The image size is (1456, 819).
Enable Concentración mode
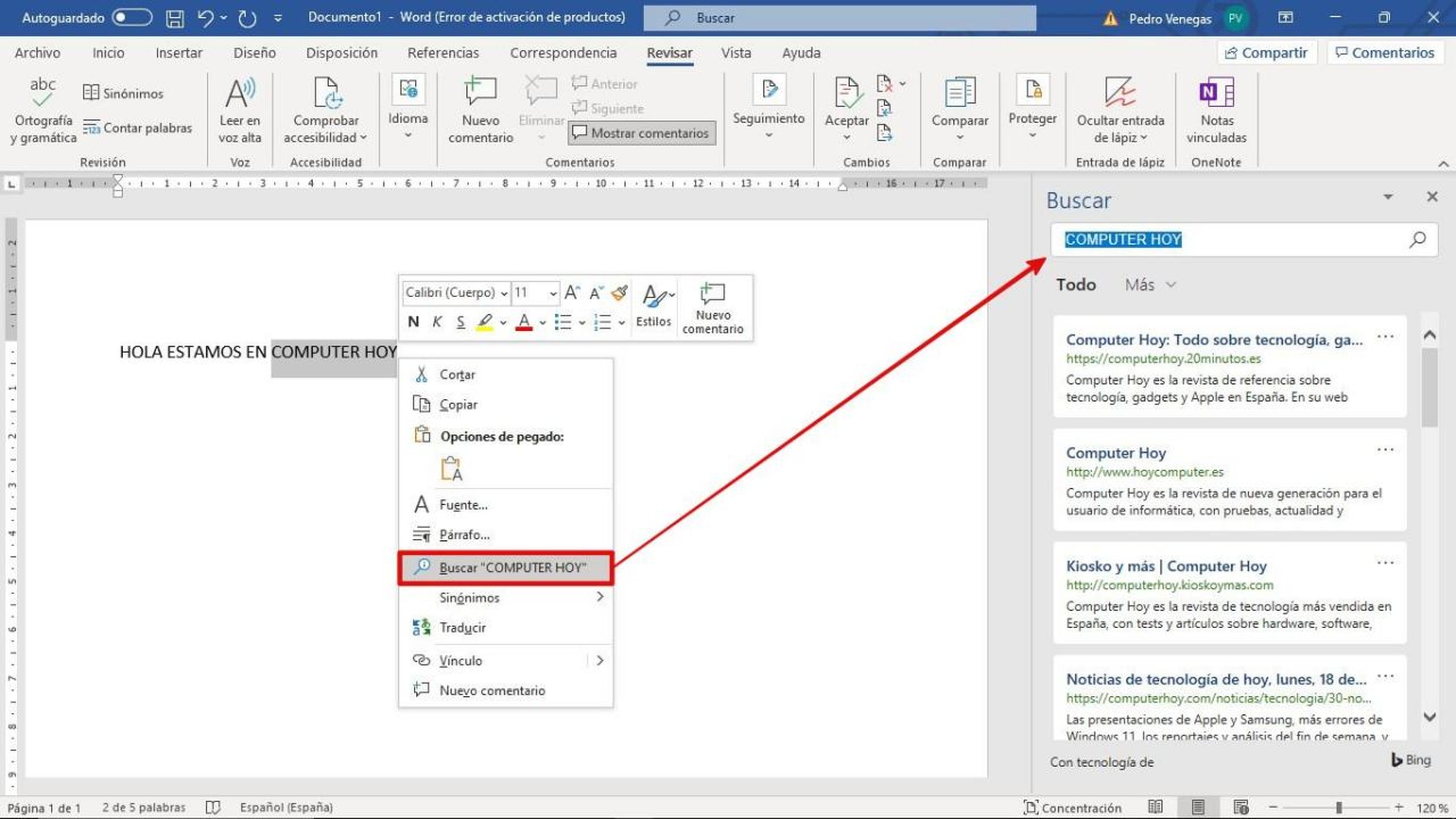pyautogui.click(x=1072, y=808)
